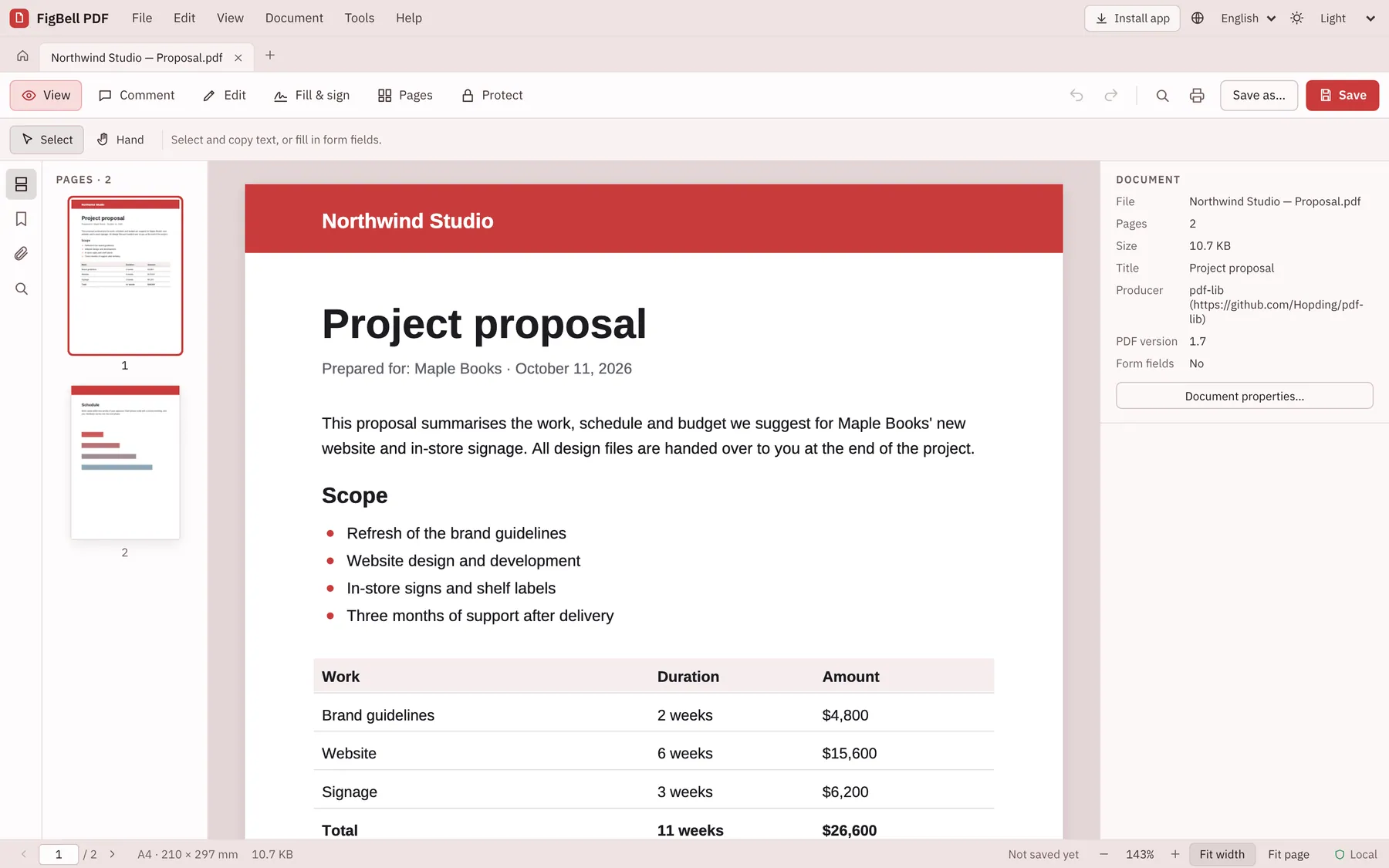Screen dimensions: 1389x868
Task: Click the redo arrow icon
Action: [x=1111, y=95]
